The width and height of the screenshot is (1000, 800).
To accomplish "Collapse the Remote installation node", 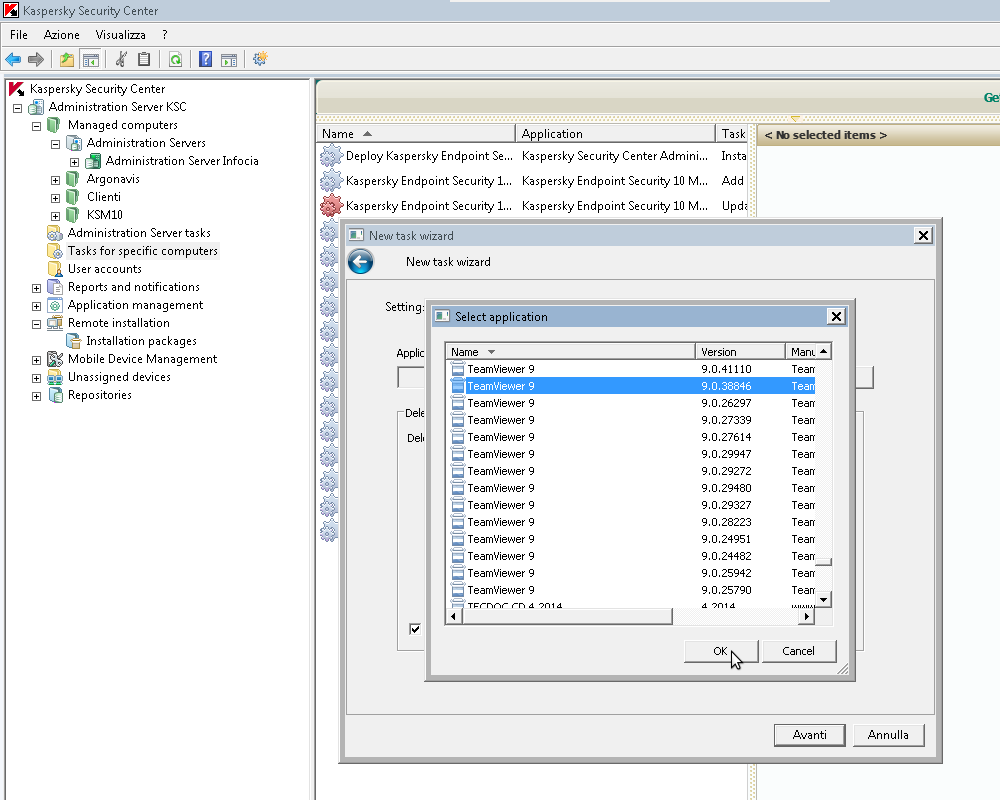I will tap(36, 324).
